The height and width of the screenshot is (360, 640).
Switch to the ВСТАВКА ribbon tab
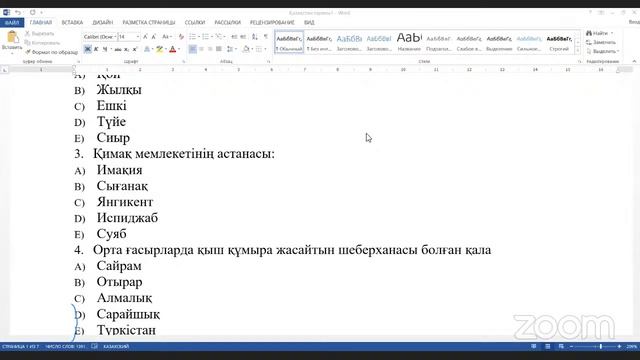pos(72,22)
